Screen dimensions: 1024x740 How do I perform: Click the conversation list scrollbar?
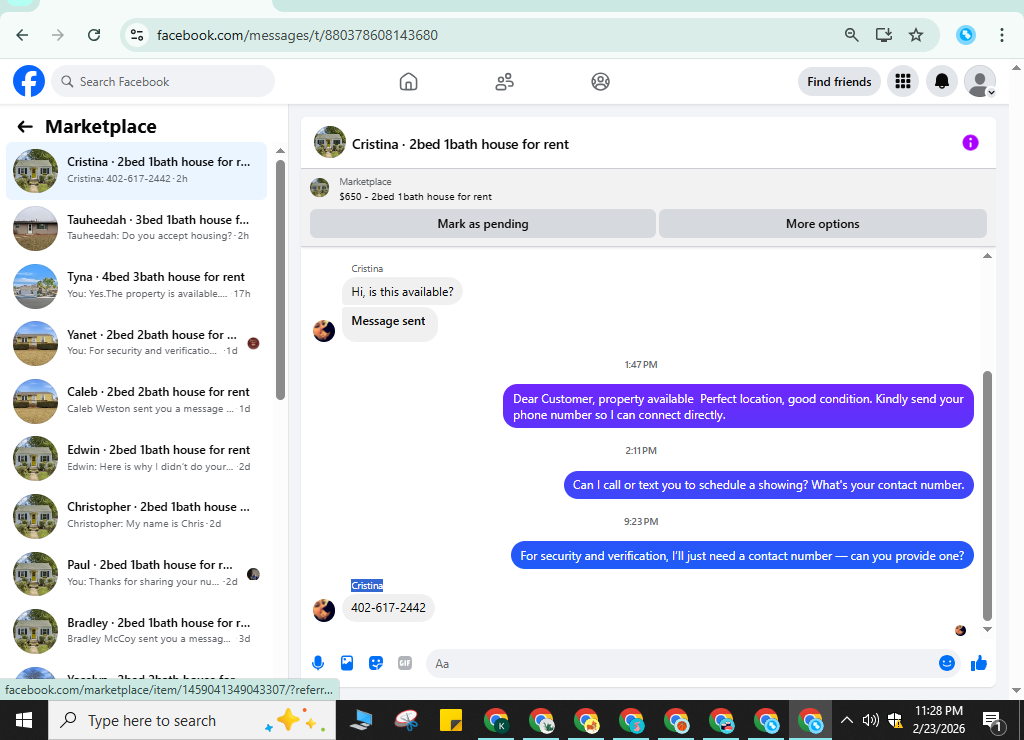coord(280,280)
